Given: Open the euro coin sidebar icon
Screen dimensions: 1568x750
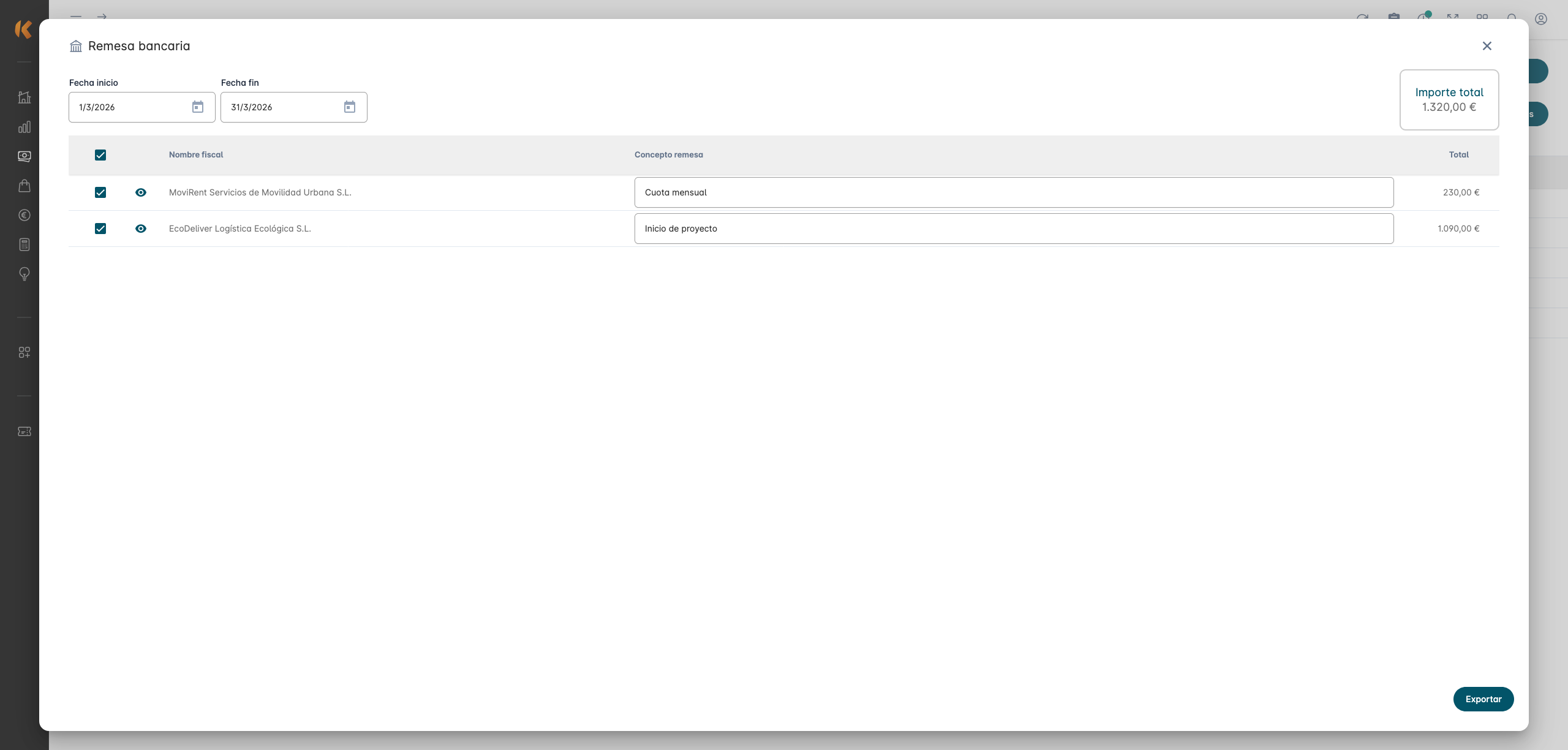Looking at the screenshot, I should pyautogui.click(x=24, y=215).
